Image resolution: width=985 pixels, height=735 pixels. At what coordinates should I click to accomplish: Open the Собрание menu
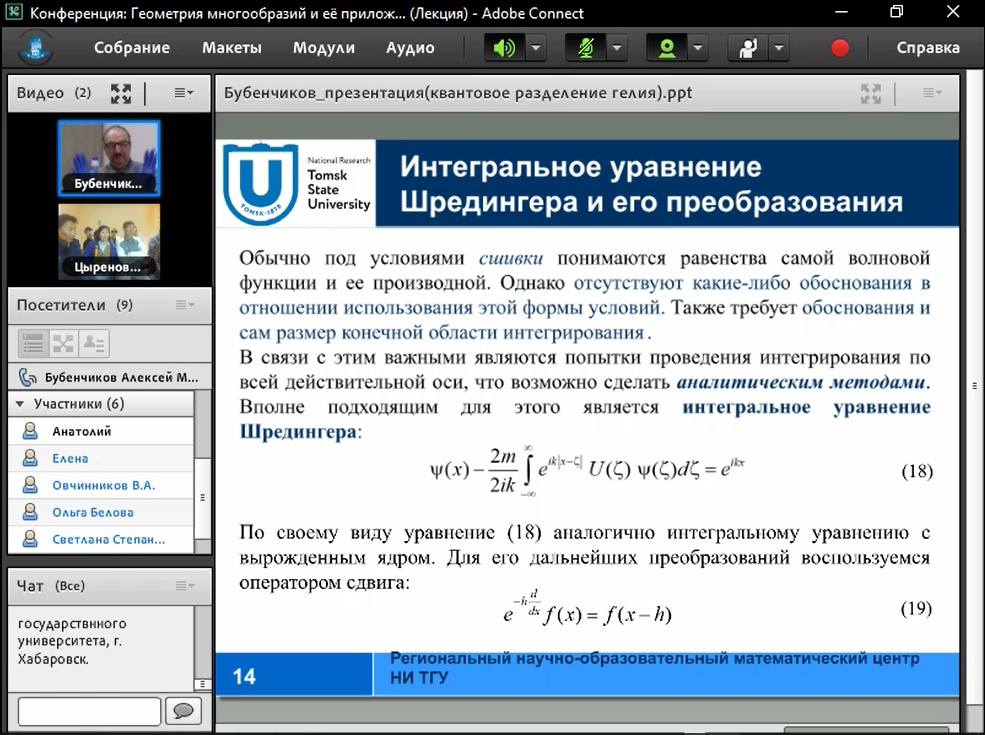(x=132, y=48)
